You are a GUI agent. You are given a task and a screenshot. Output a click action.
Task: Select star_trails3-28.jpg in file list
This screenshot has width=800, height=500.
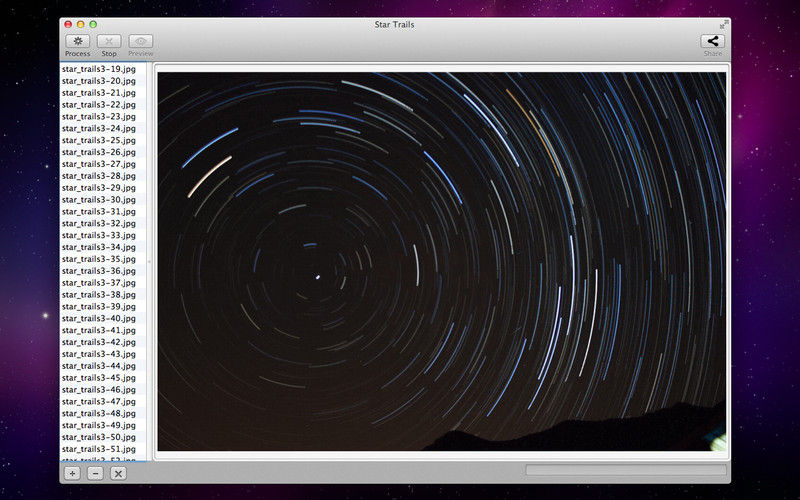coord(103,176)
